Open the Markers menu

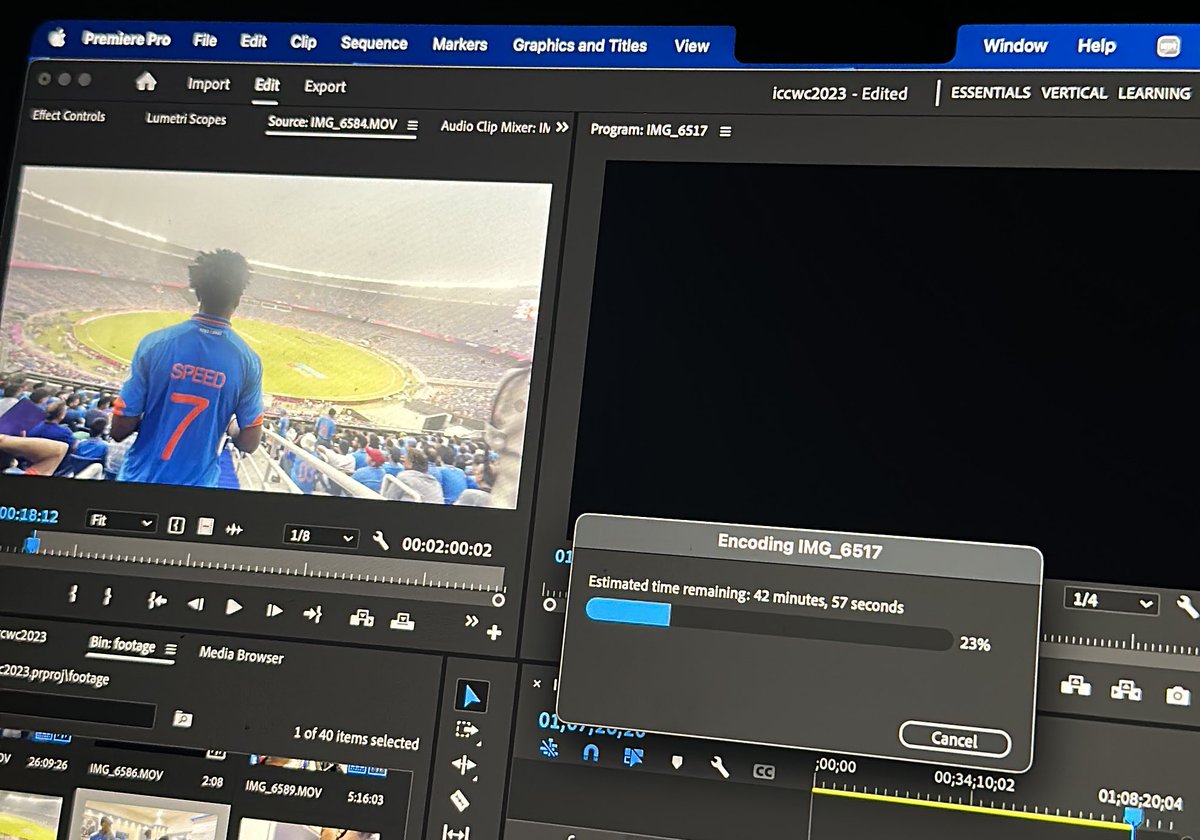460,44
